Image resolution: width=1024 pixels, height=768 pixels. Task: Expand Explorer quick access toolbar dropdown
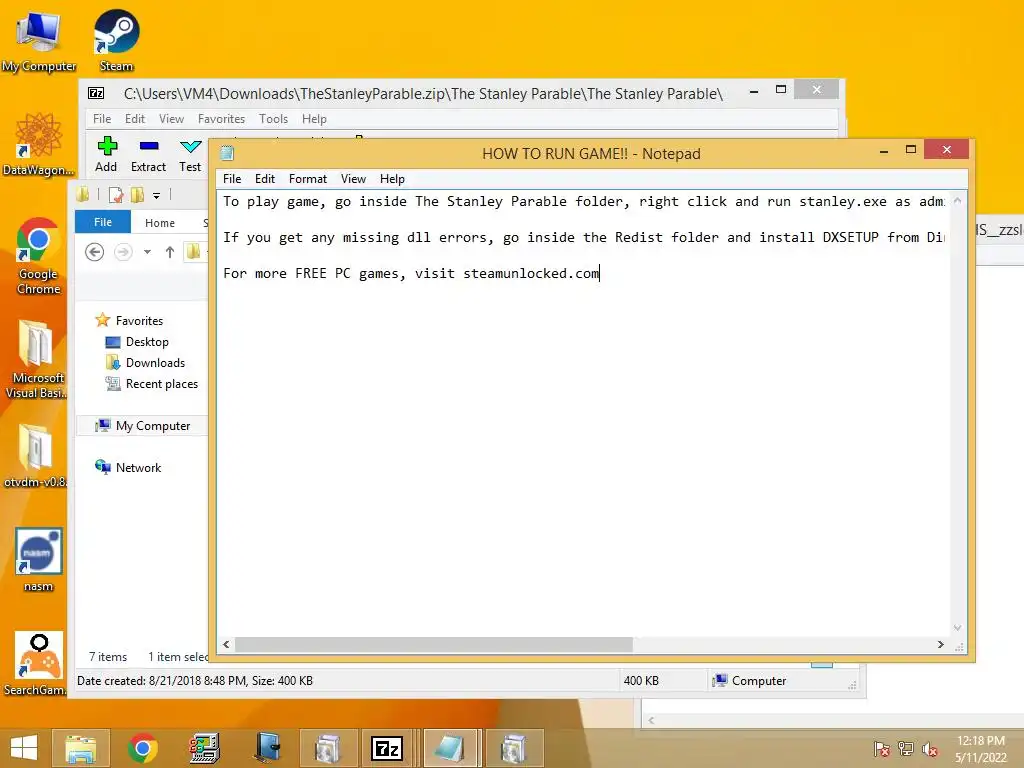(157, 195)
